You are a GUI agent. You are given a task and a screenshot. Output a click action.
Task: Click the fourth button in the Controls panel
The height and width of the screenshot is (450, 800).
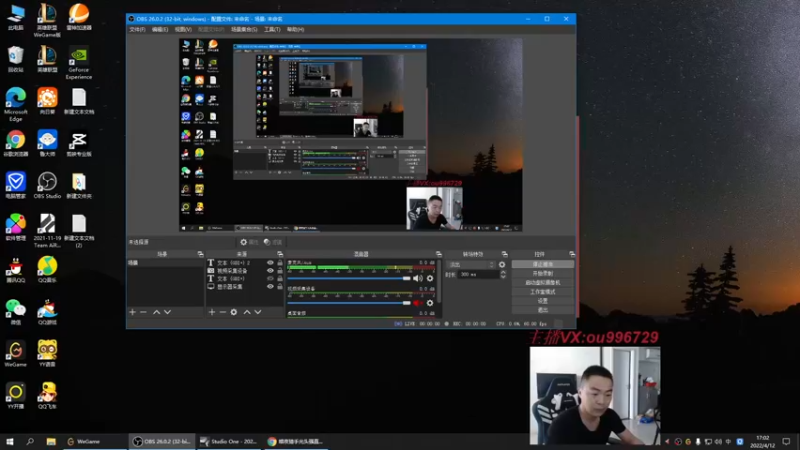[542, 292]
